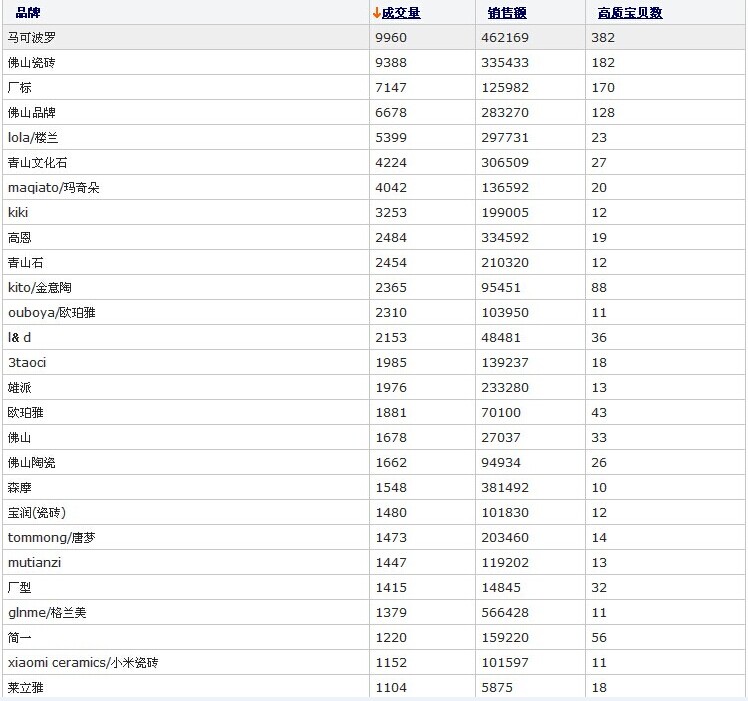Click the 9960 volume cell
The width and height of the screenshot is (748, 701).
391,38
